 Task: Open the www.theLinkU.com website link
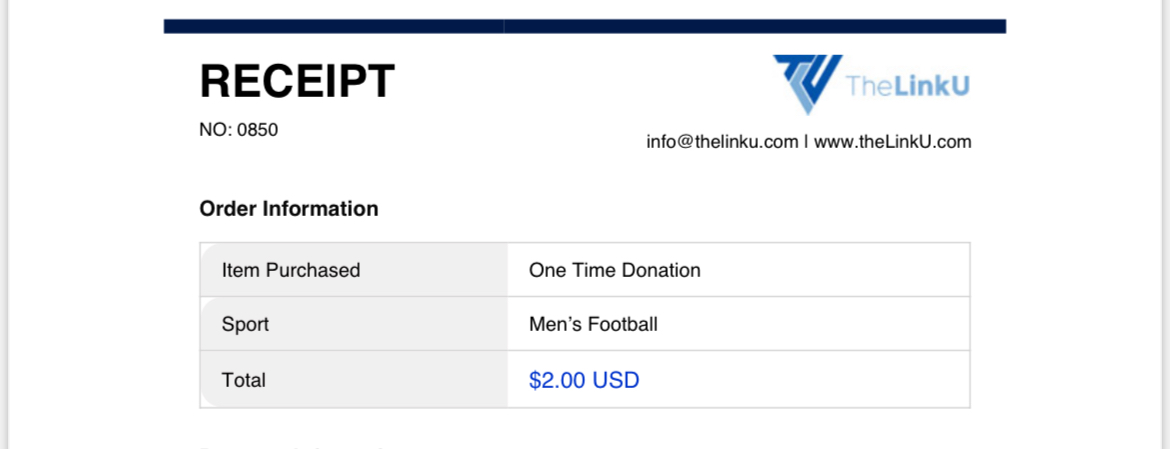892,142
